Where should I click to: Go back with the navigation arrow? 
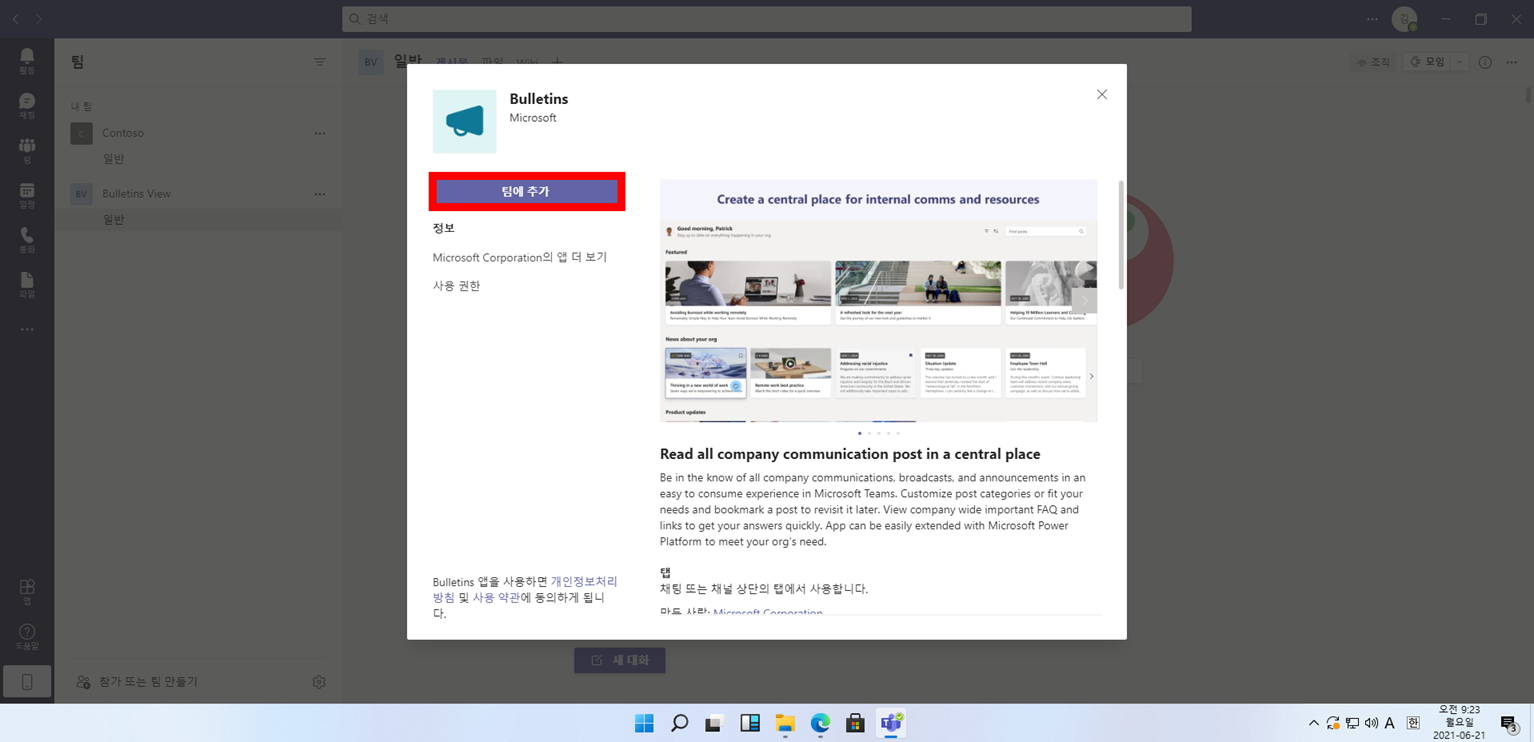click(15, 19)
